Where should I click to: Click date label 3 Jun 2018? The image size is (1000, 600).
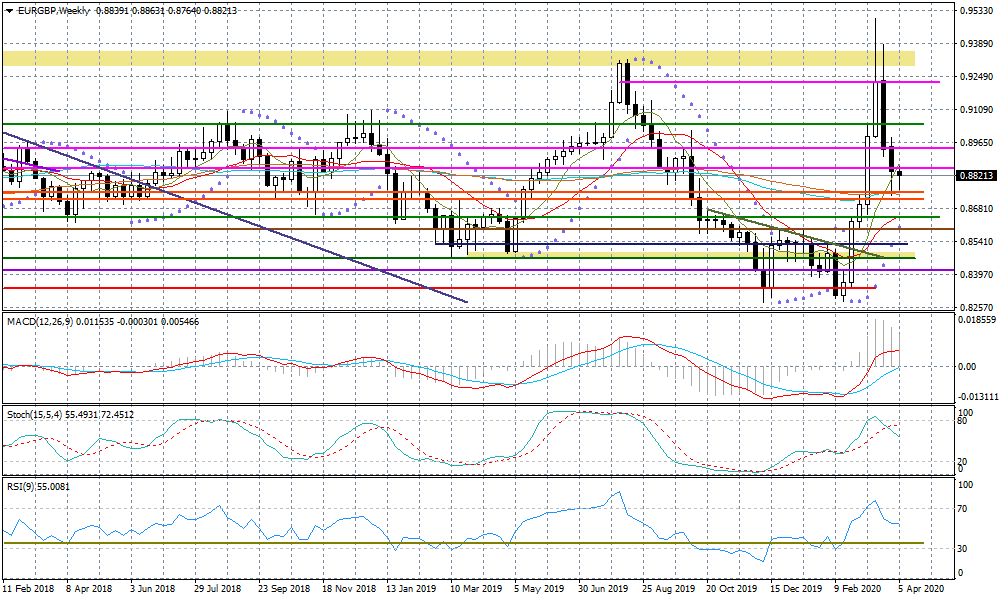tap(152, 589)
